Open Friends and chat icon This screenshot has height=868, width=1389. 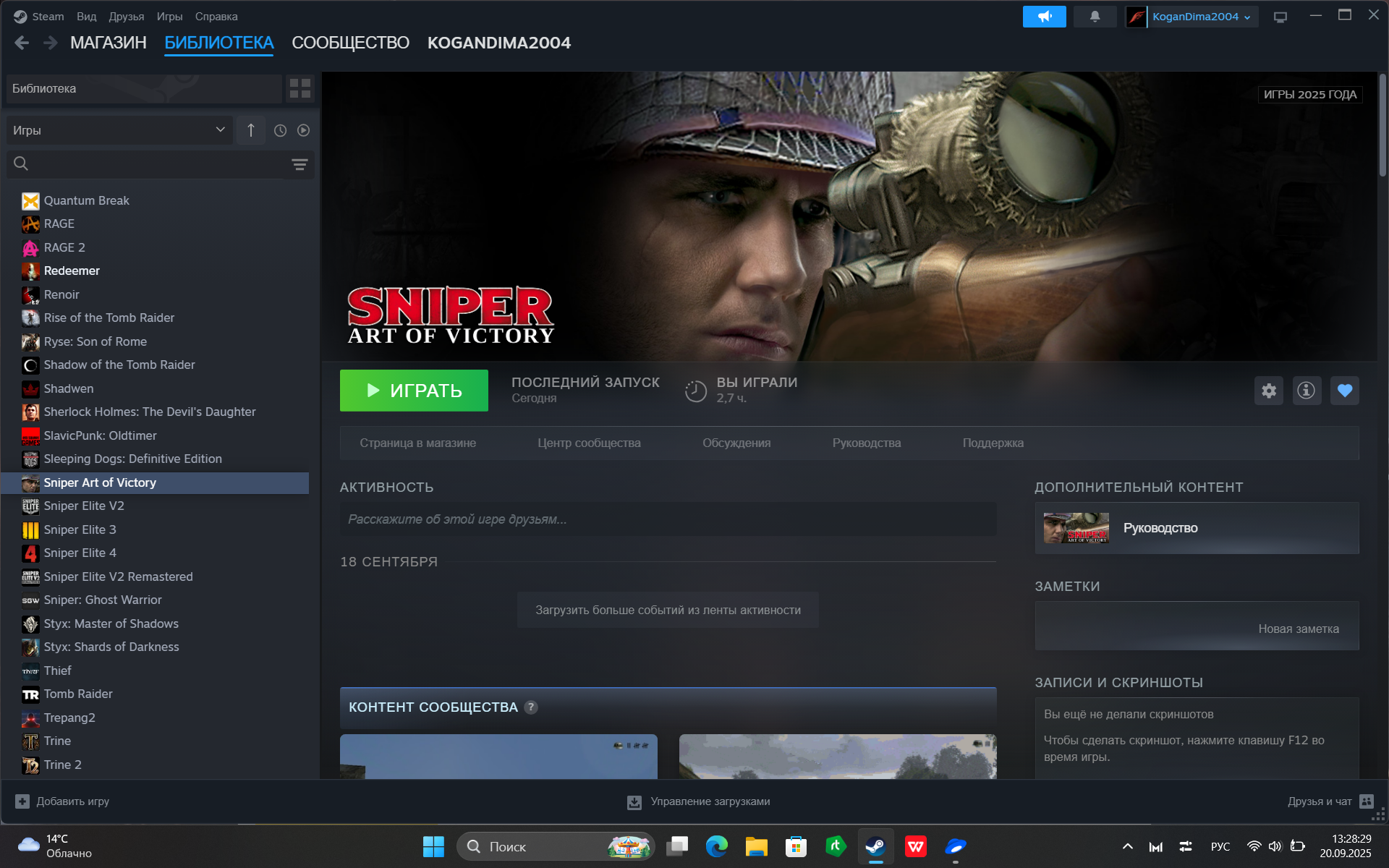pyautogui.click(x=1367, y=801)
